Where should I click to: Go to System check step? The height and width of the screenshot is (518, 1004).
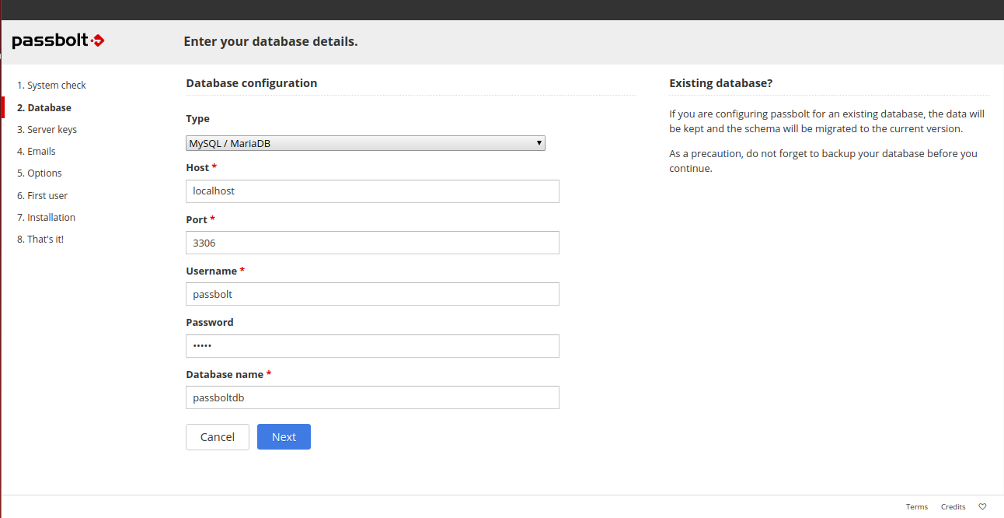coord(51,85)
